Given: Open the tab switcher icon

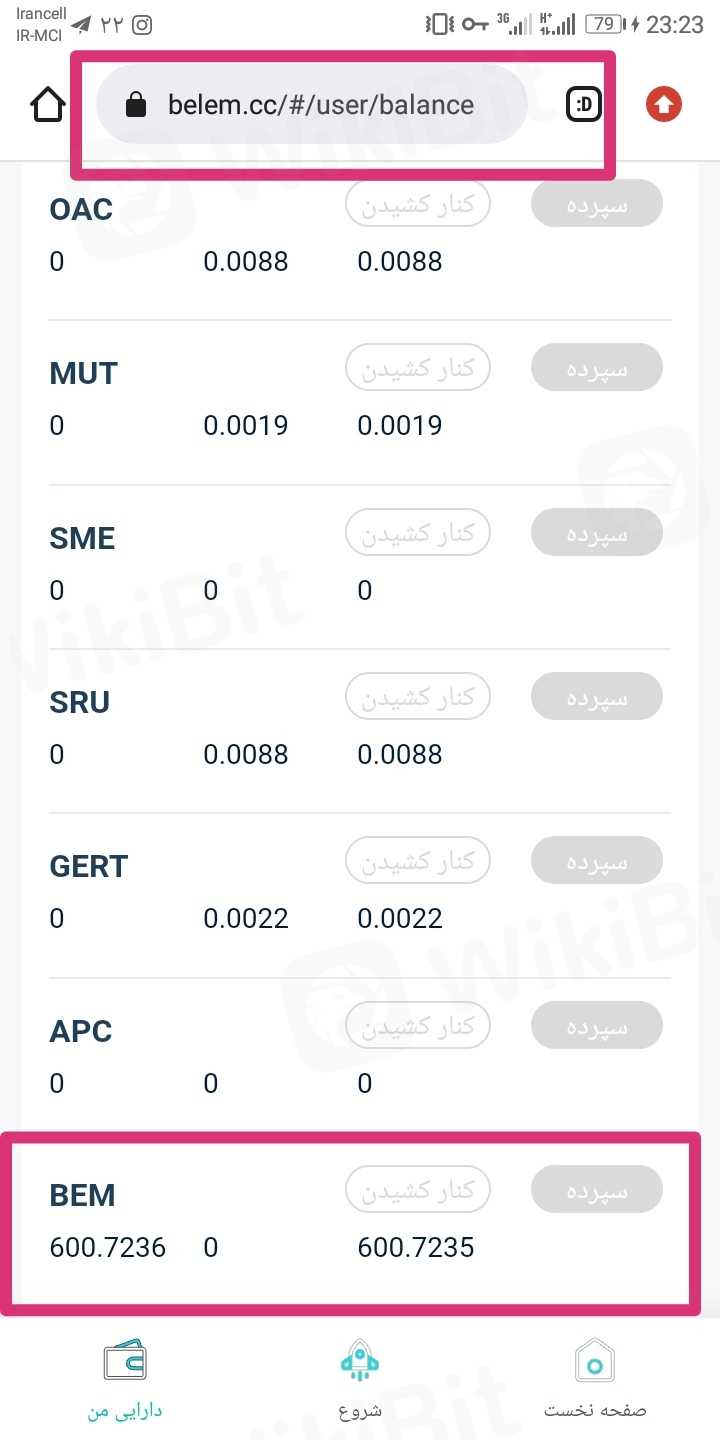Looking at the screenshot, I should pos(584,105).
